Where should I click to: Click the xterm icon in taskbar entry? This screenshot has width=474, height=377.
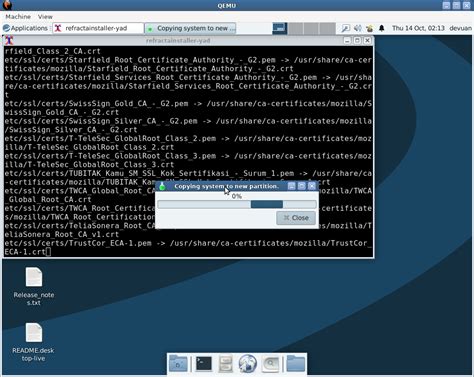click(x=58, y=28)
